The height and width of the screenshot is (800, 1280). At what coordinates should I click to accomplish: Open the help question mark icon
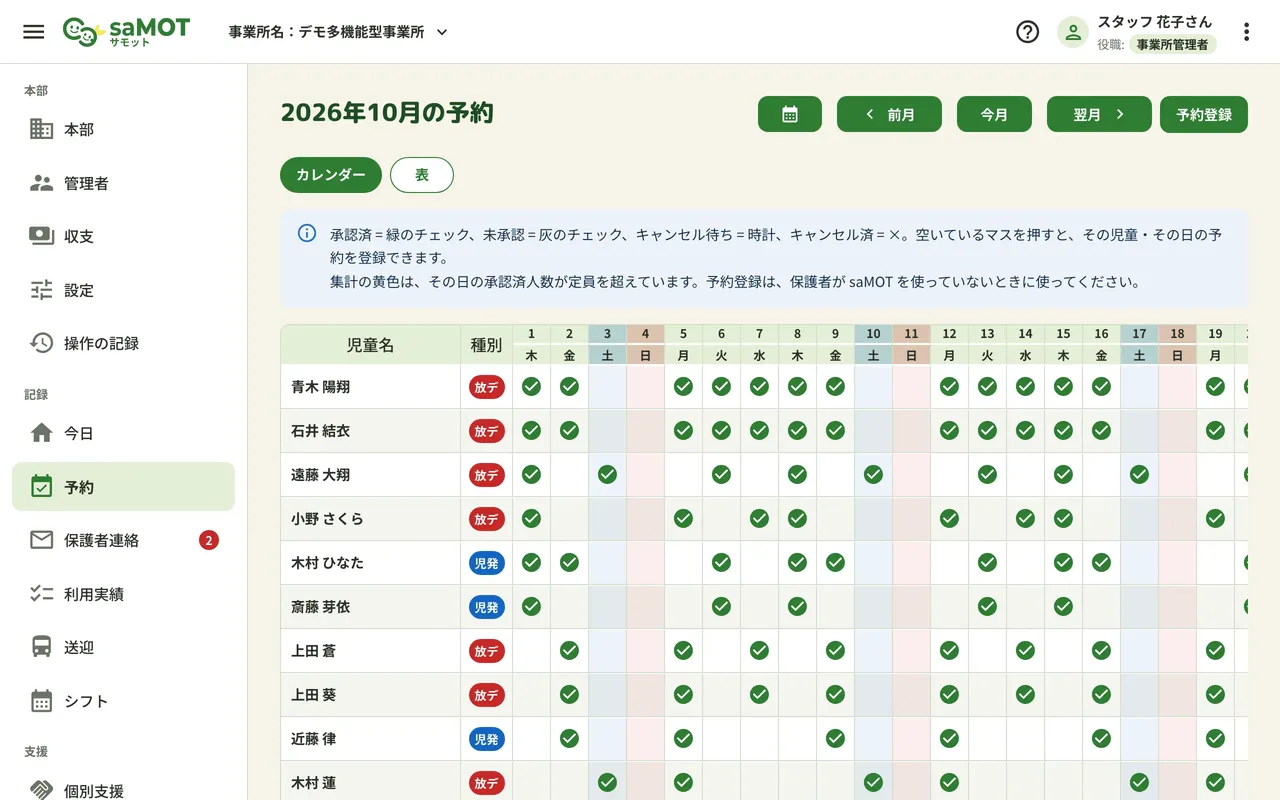pyautogui.click(x=1027, y=32)
